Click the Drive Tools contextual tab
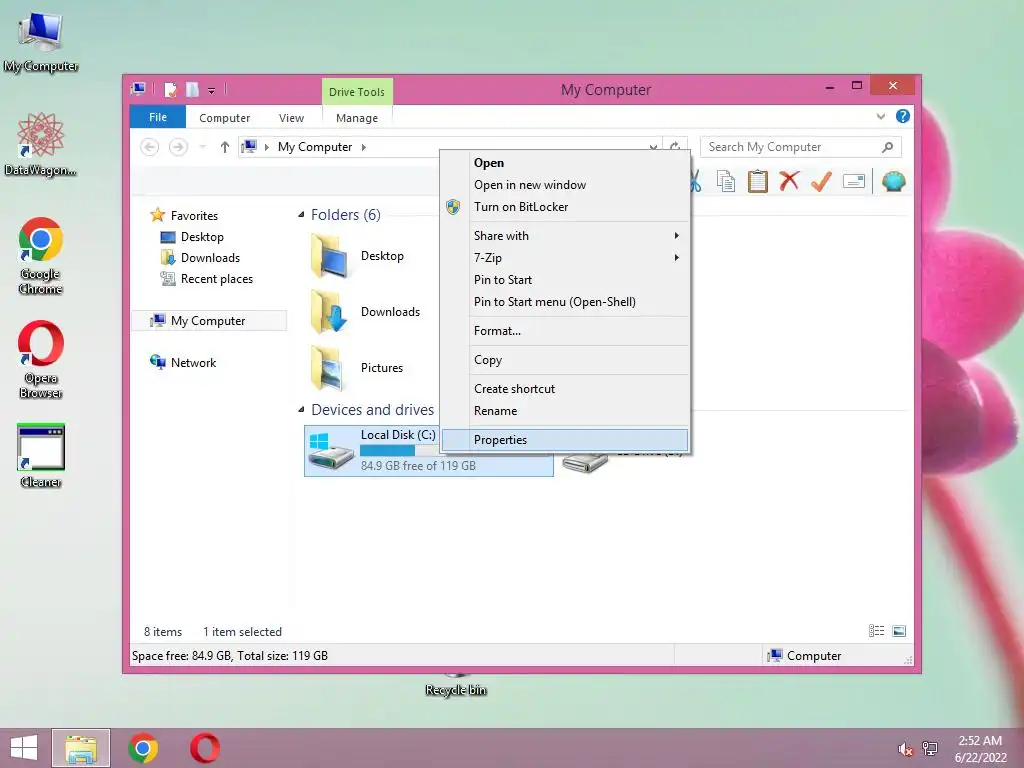 coord(357,91)
